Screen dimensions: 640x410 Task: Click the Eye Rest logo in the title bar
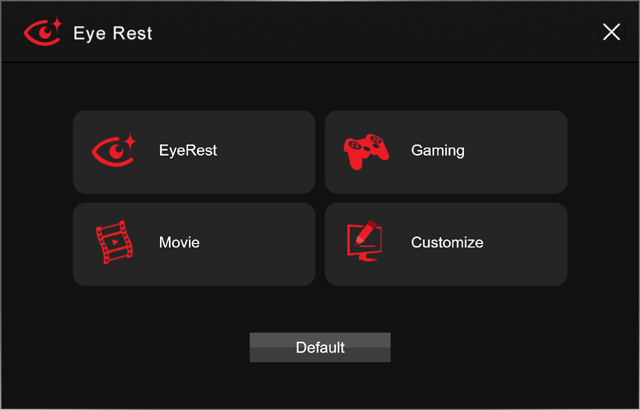[x=42, y=32]
